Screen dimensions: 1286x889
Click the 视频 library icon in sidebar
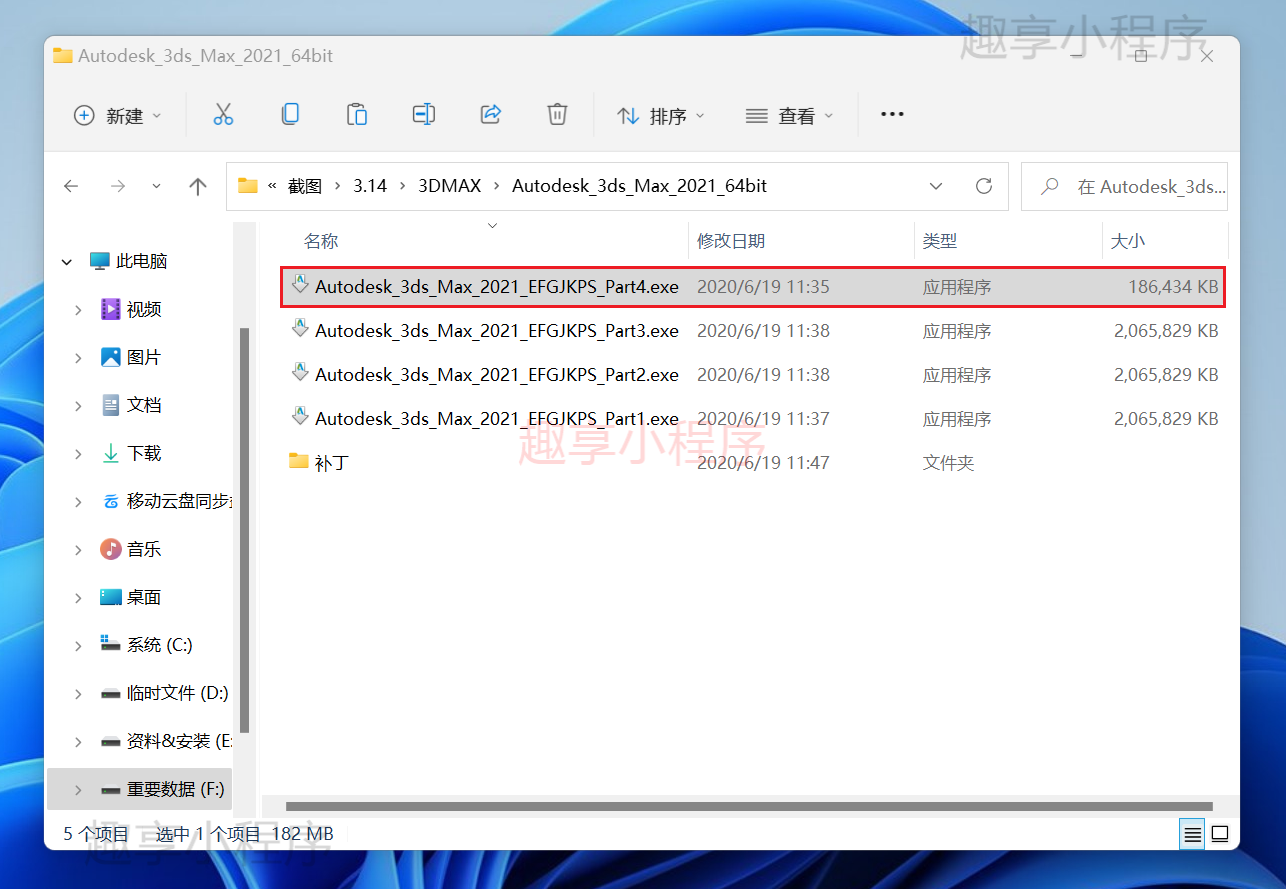click(111, 309)
